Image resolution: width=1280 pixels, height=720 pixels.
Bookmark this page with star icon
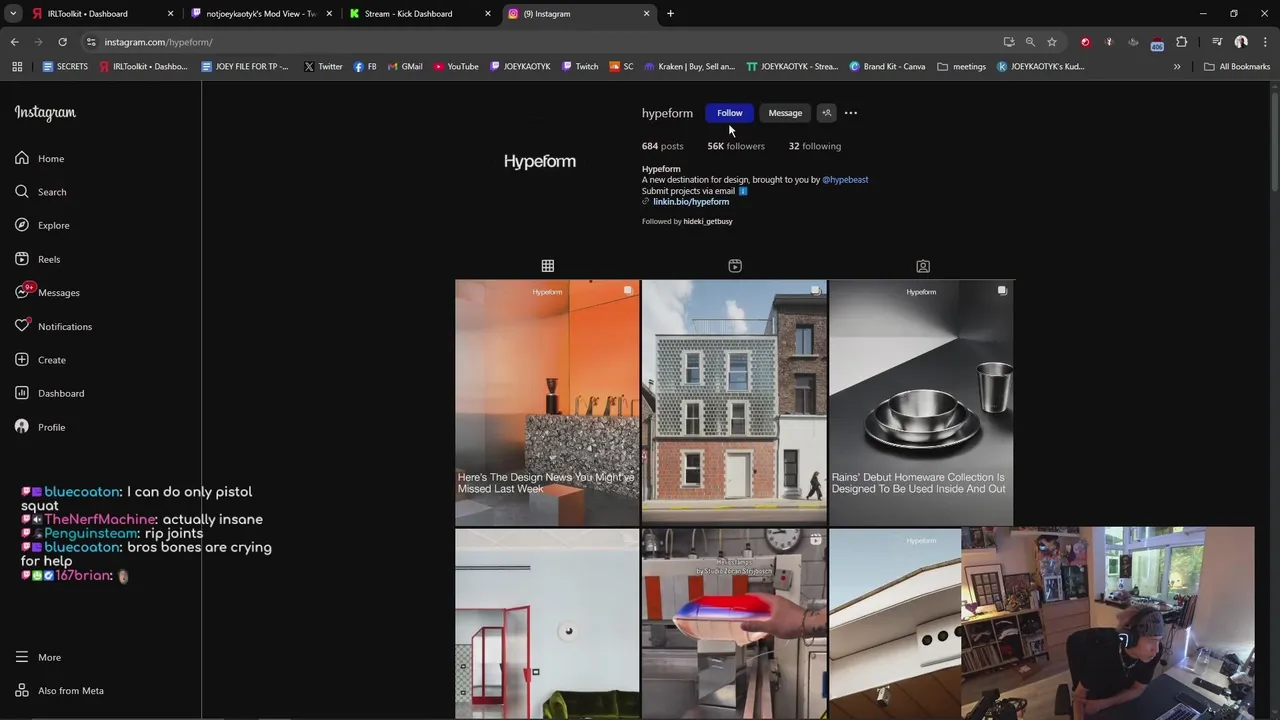1052,42
